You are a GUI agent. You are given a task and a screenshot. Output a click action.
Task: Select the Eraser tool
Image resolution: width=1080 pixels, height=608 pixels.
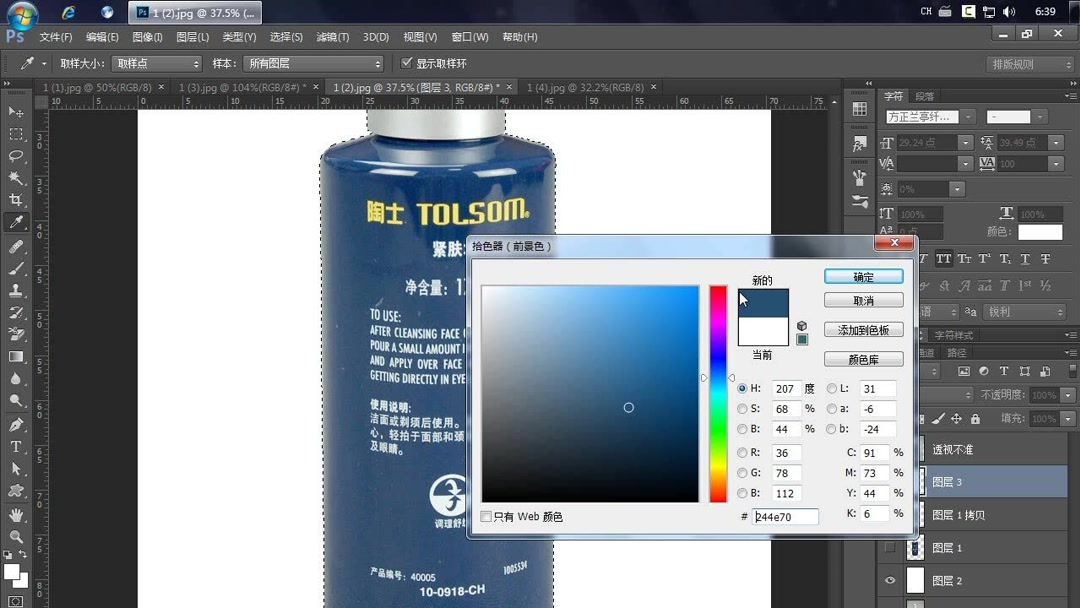14,333
